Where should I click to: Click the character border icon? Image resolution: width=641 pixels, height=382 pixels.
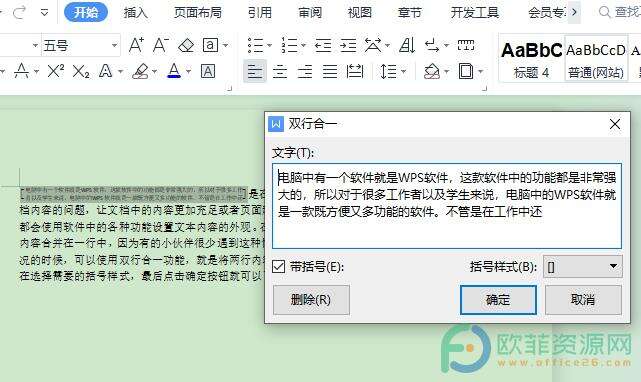[x=208, y=72]
